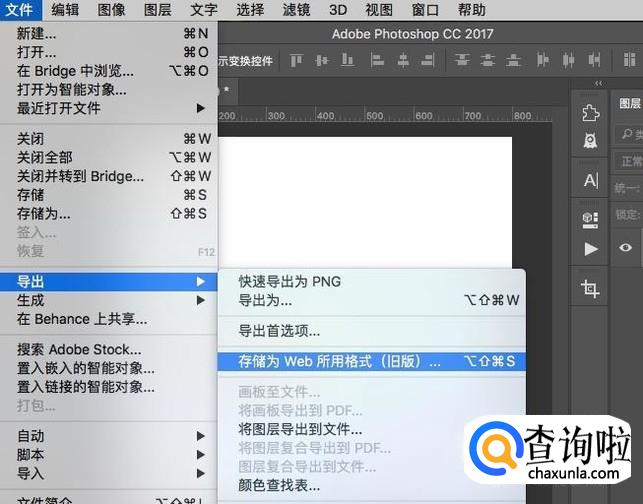
Task: Open the 编辑 (Edit) menu
Action: coord(65,9)
